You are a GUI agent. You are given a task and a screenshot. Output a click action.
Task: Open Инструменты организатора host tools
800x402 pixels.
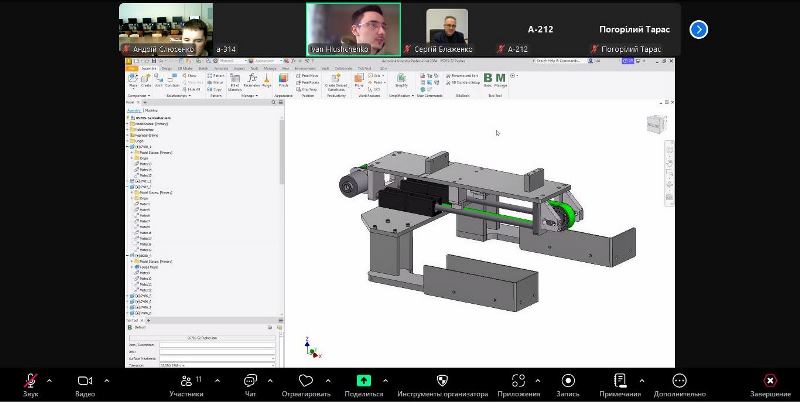coord(443,381)
